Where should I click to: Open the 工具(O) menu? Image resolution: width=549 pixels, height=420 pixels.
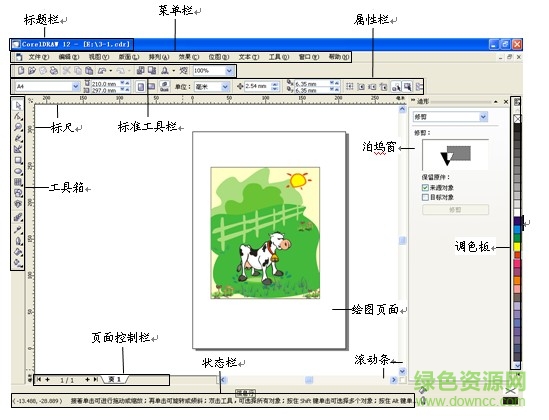[279, 57]
